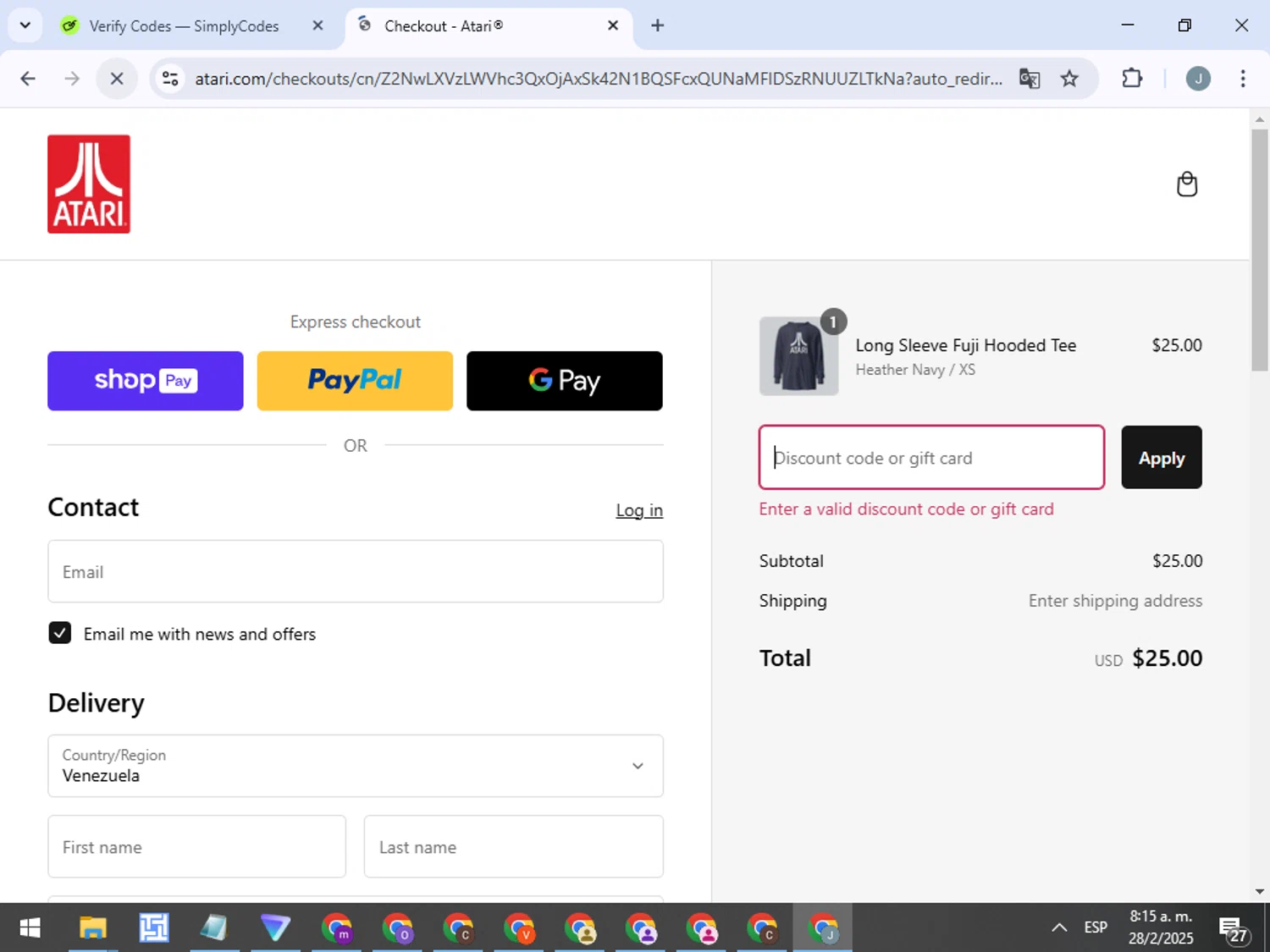Click the Long Sleeve Fuji Hooded Tee thumbnail
Viewport: 1270px width, 952px height.
(798, 356)
